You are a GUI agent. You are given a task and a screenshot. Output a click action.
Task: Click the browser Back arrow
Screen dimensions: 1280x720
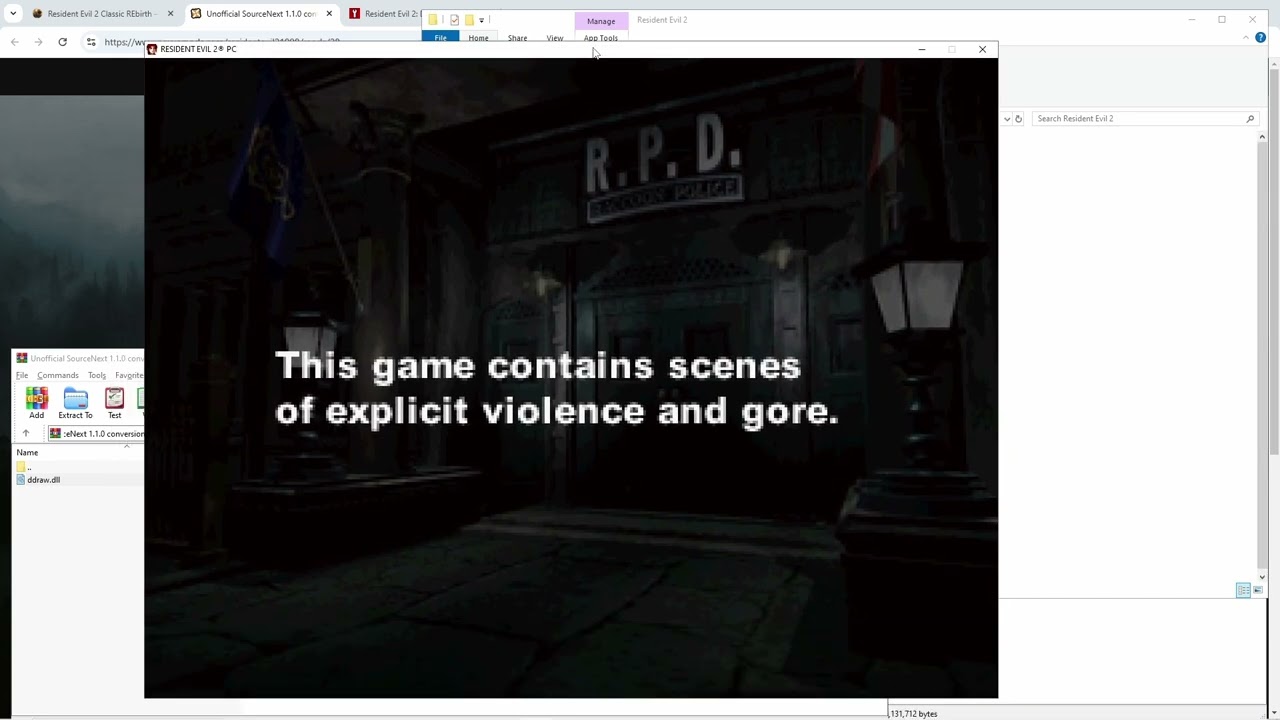click(x=14, y=42)
